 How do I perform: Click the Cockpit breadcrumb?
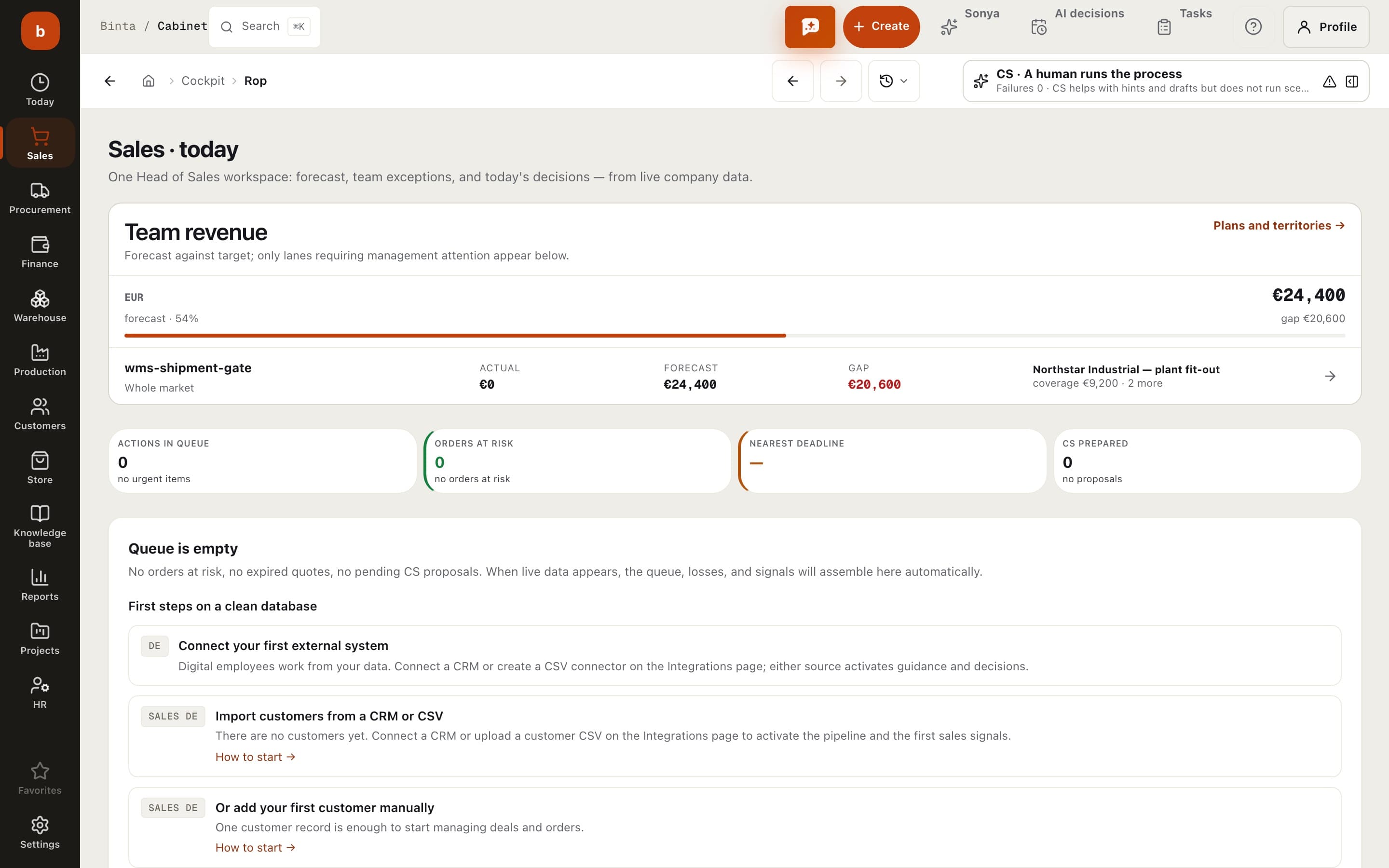point(203,81)
